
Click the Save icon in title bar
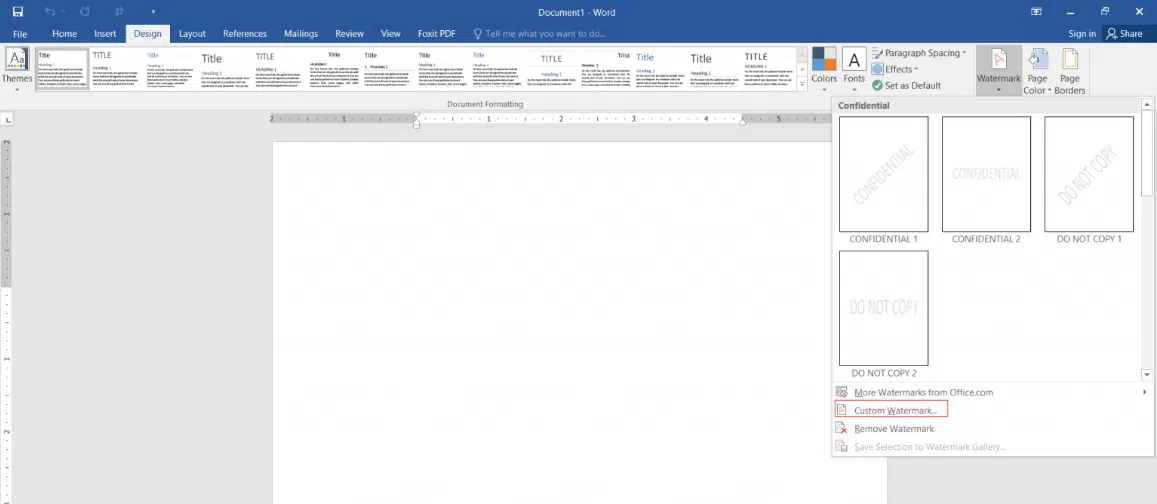pos(18,12)
